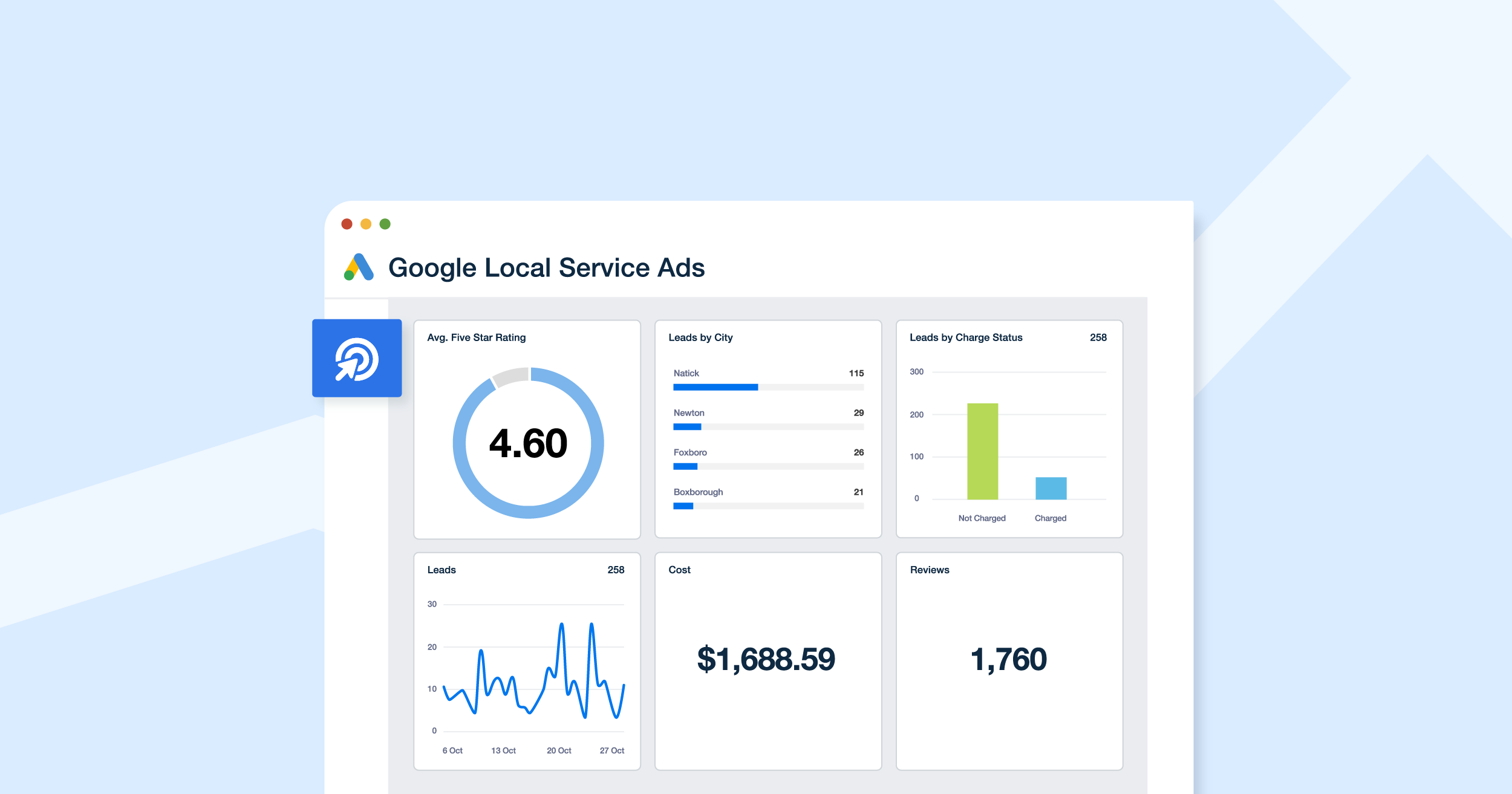1512x794 pixels.
Task: Select the Newton progress bar
Action: [686, 426]
